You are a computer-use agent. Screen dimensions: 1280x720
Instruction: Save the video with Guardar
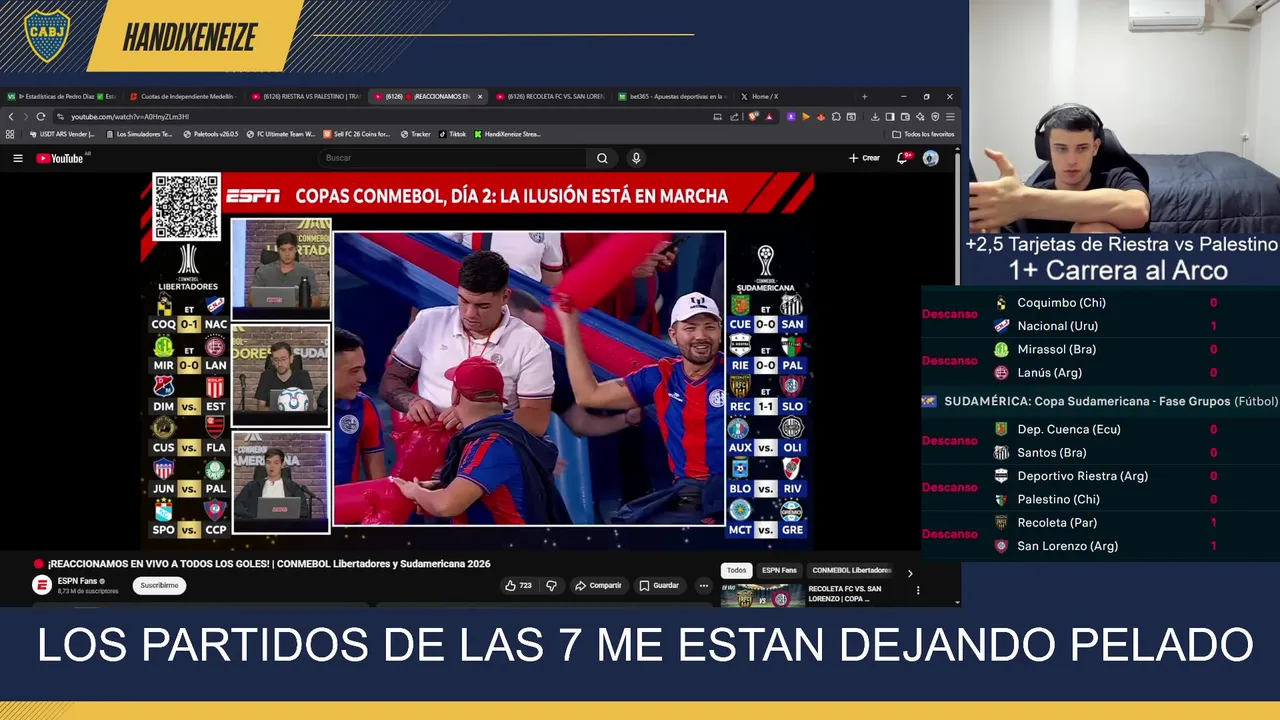[x=659, y=586]
